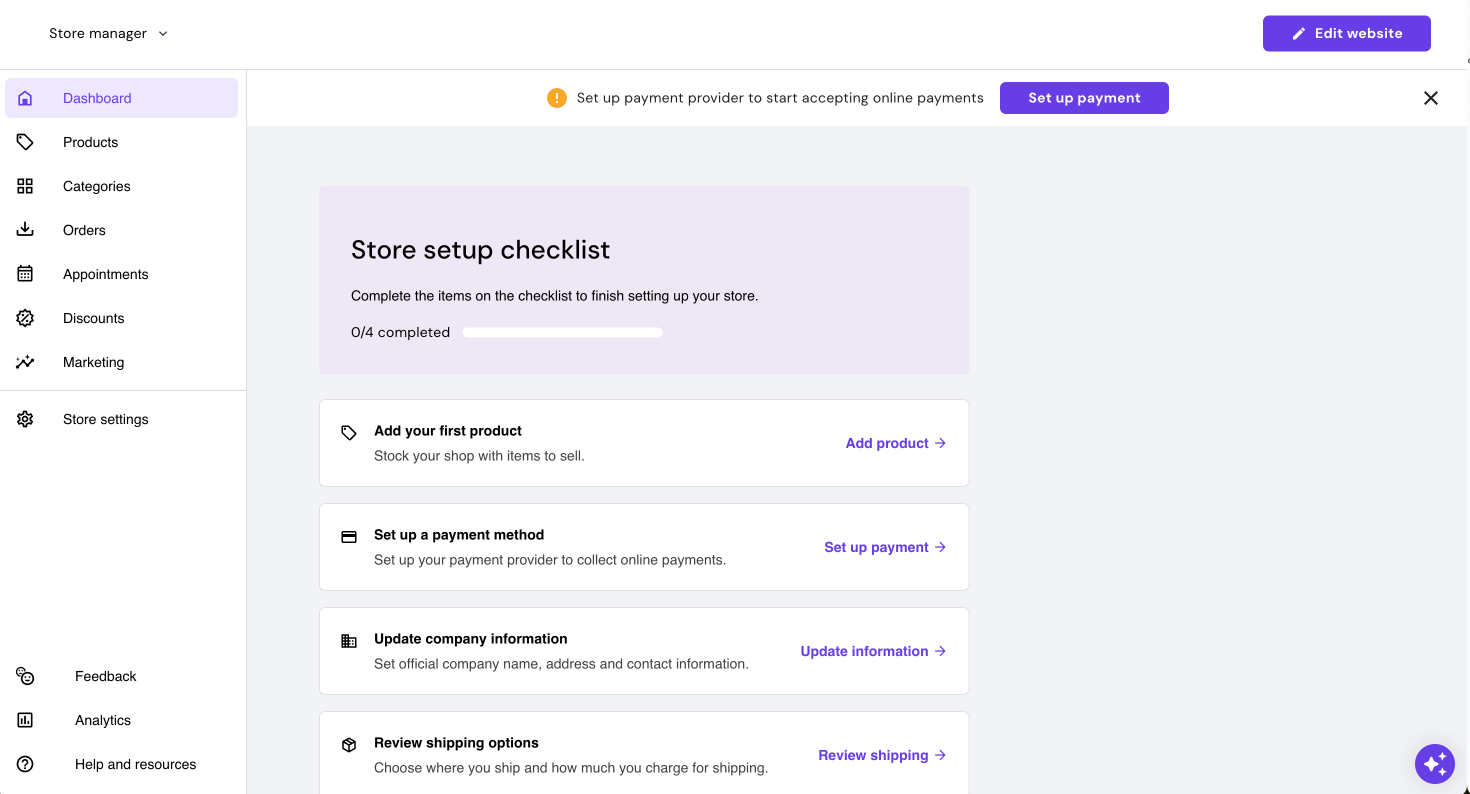This screenshot has width=1470, height=794.
Task: Open the AI assistant sparkle button
Action: pyautogui.click(x=1435, y=764)
